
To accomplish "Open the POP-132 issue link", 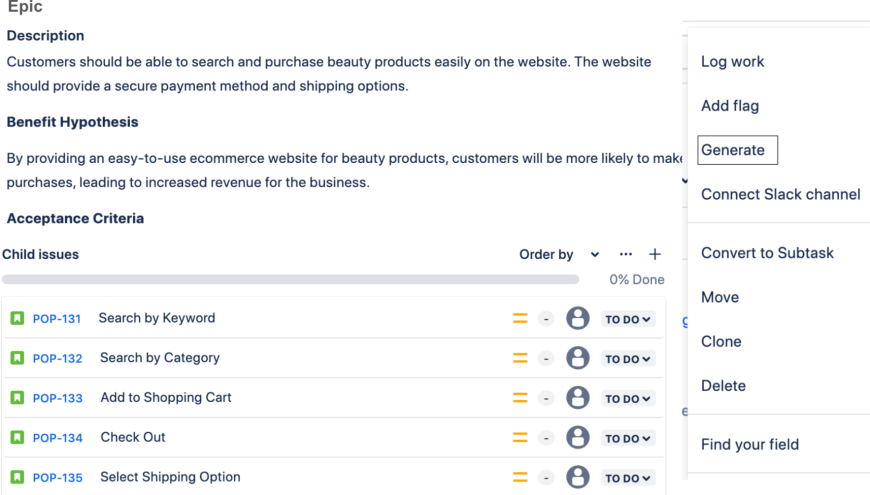I will [57, 359].
